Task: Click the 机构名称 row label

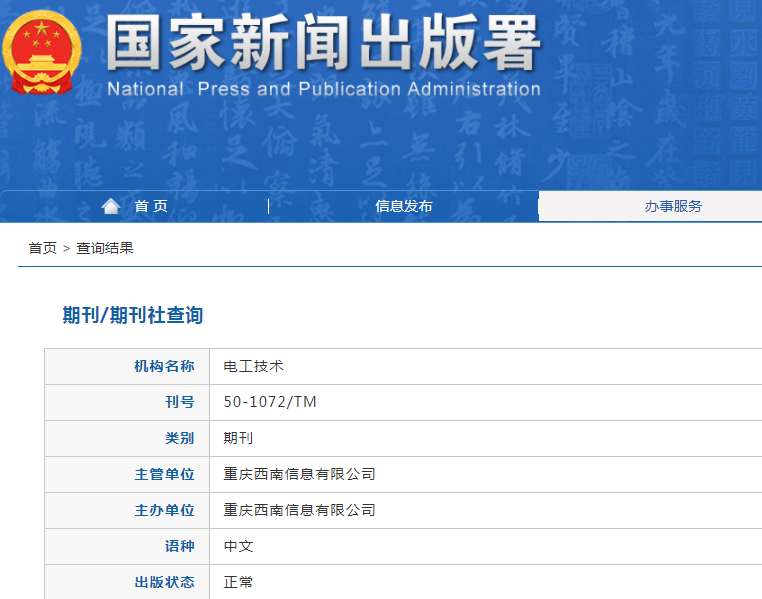Action: pos(164,366)
